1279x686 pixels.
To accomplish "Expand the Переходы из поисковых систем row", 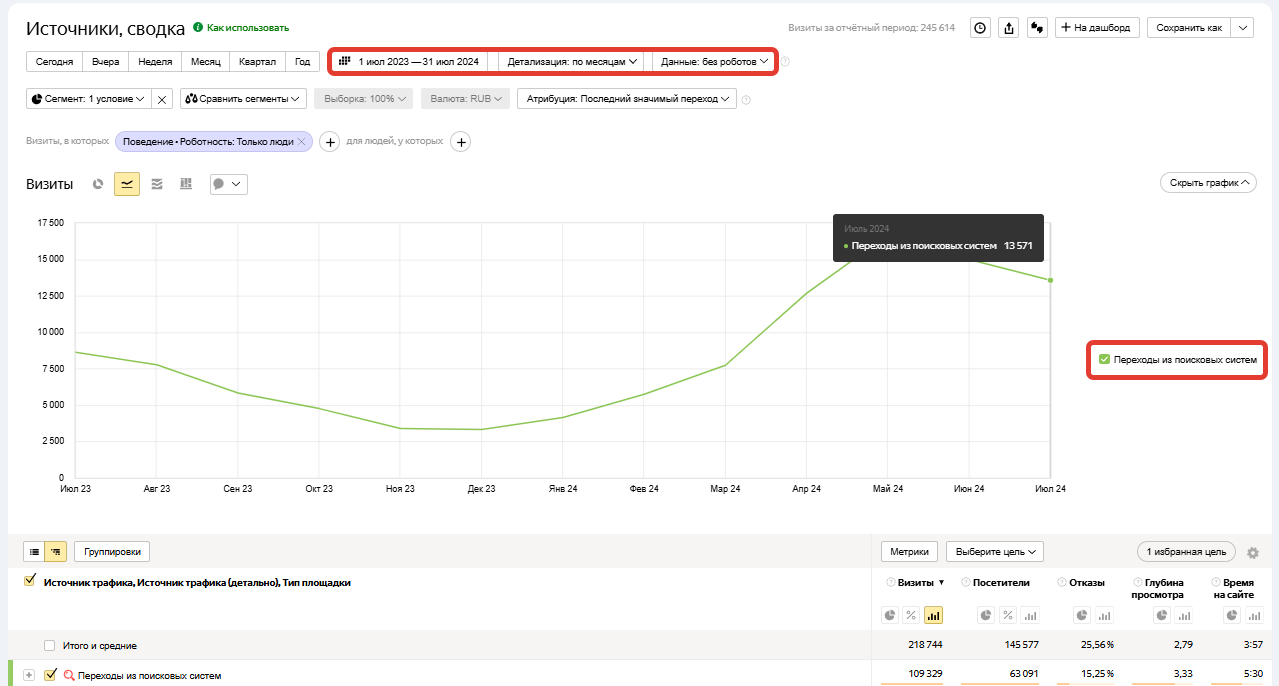I will [x=29, y=675].
